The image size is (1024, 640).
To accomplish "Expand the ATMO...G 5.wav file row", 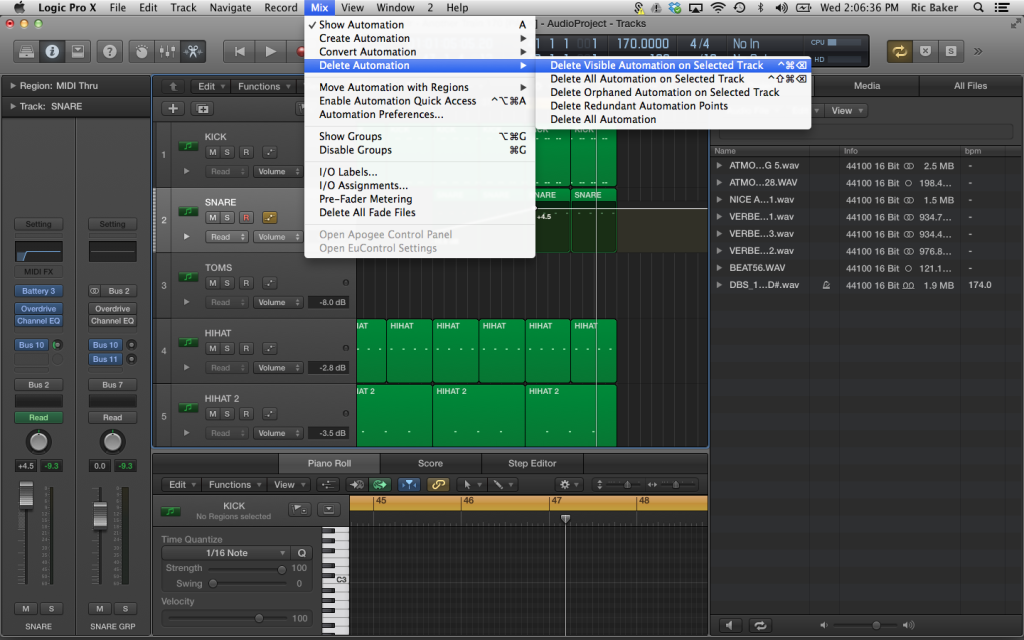I will click(719, 166).
